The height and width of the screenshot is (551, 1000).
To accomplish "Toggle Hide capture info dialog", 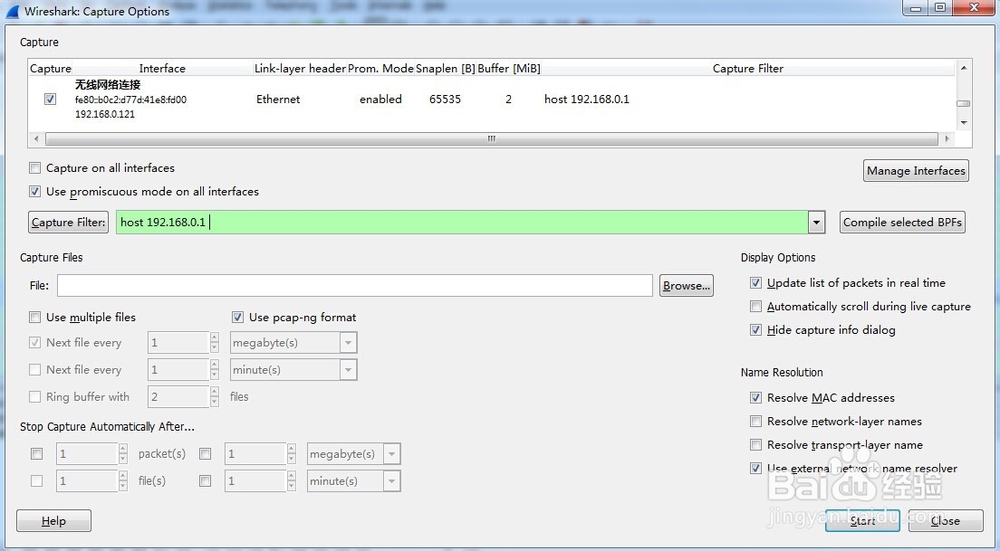I will pos(756,330).
